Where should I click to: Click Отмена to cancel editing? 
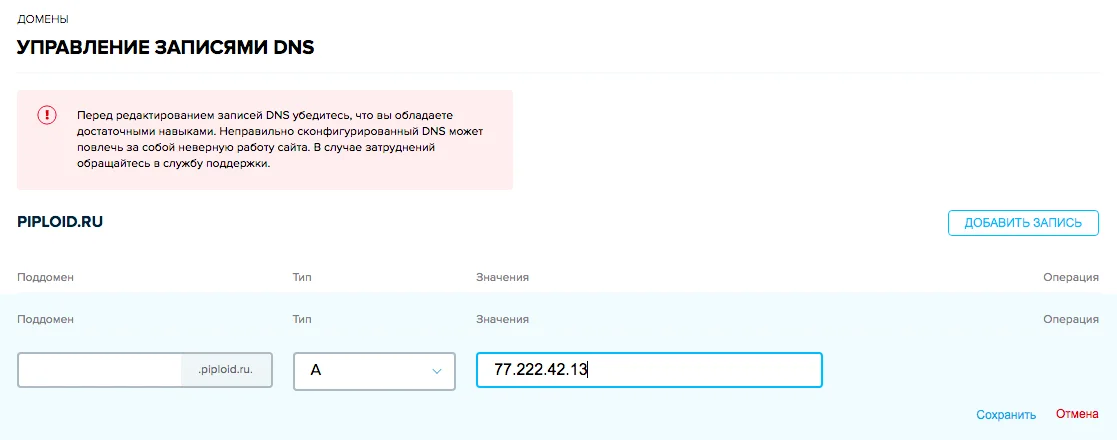tap(1077, 414)
